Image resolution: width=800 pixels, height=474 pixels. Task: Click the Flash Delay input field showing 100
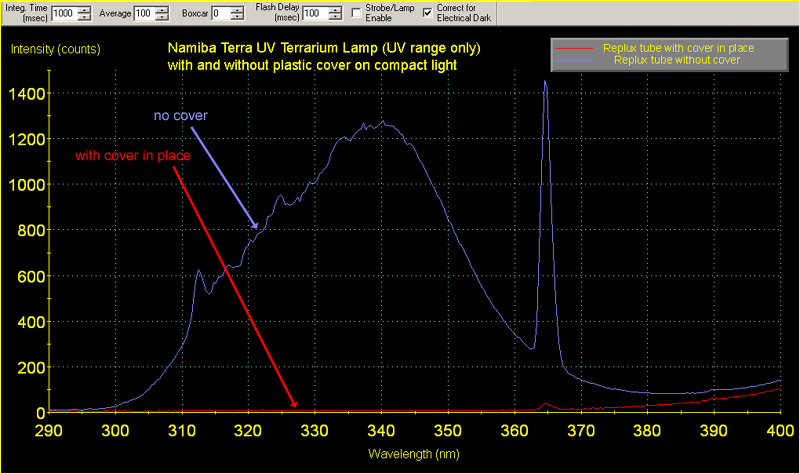(x=315, y=13)
